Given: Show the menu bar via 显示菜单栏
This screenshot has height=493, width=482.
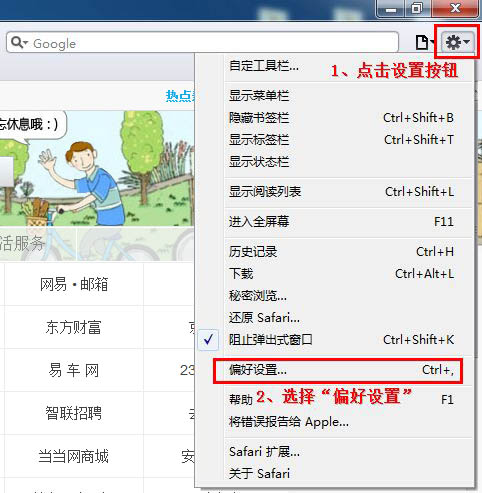Looking at the screenshot, I should pyautogui.click(x=335, y=96).
